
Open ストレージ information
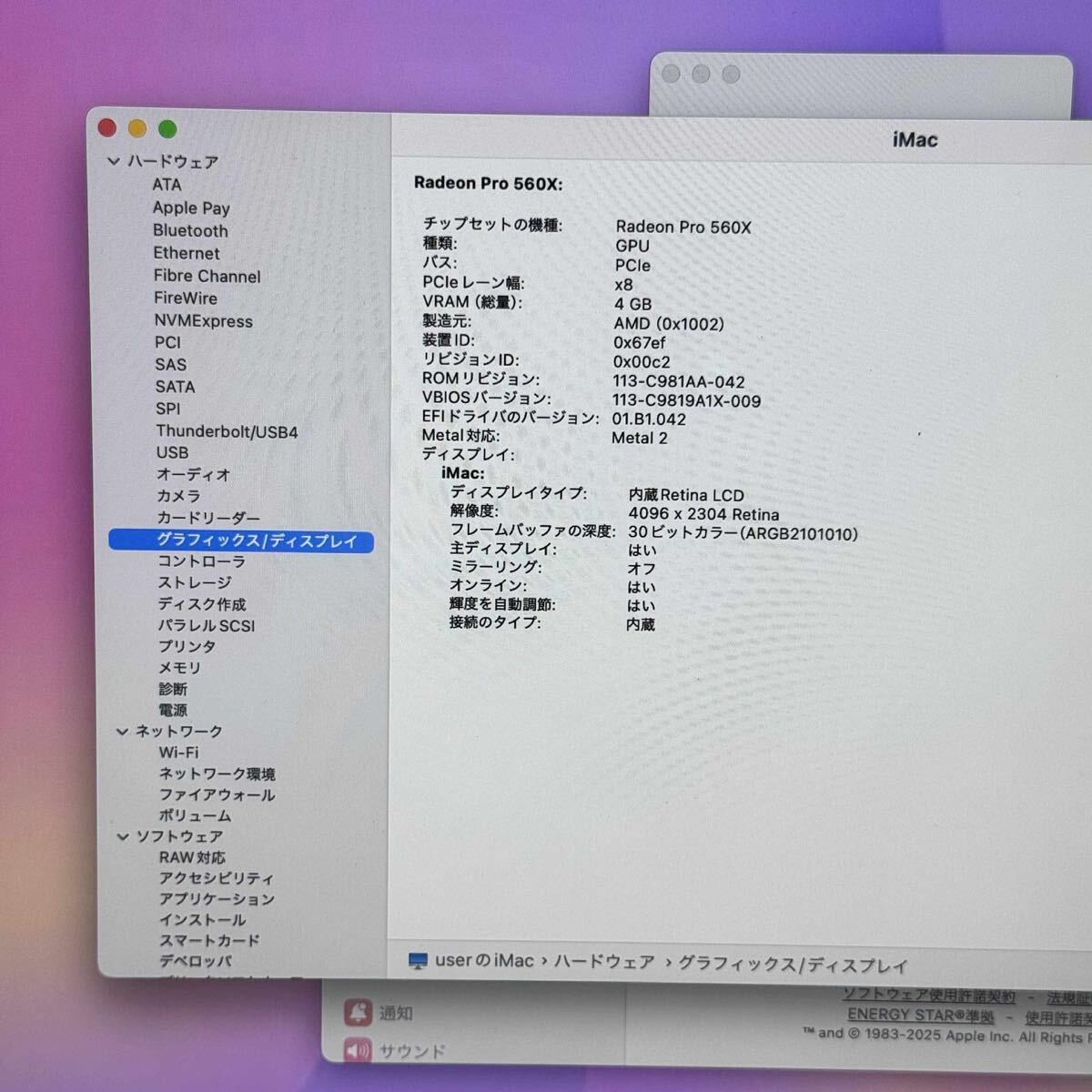pyautogui.click(x=195, y=582)
